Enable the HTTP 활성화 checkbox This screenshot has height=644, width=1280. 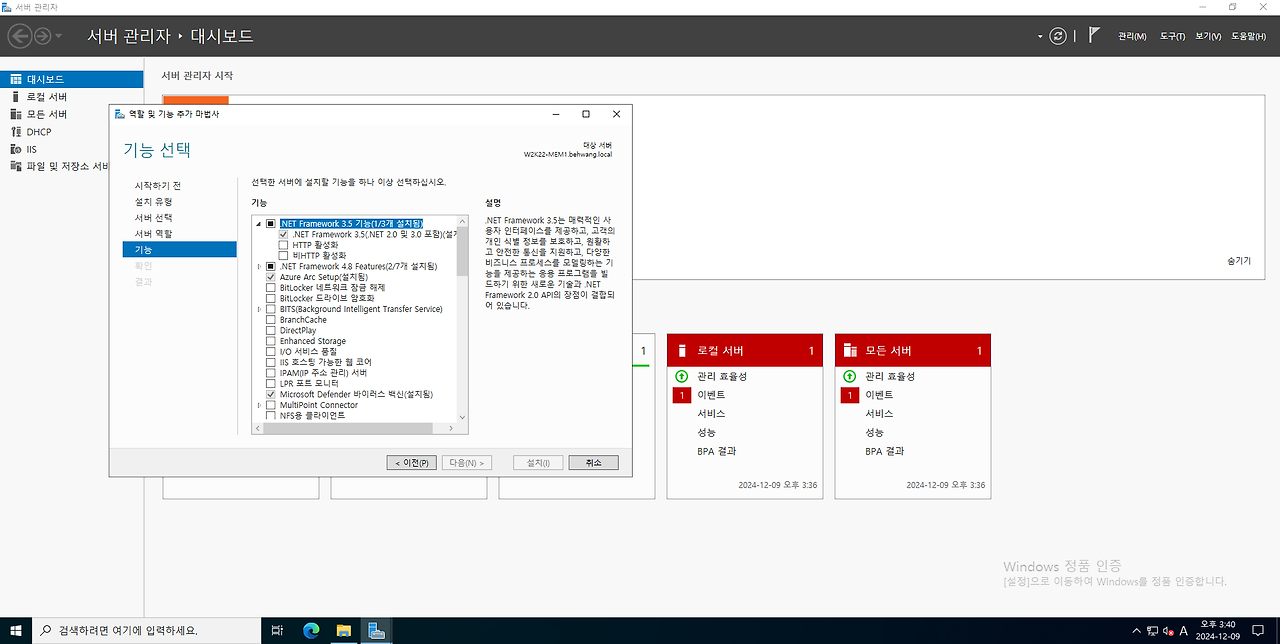(283, 245)
